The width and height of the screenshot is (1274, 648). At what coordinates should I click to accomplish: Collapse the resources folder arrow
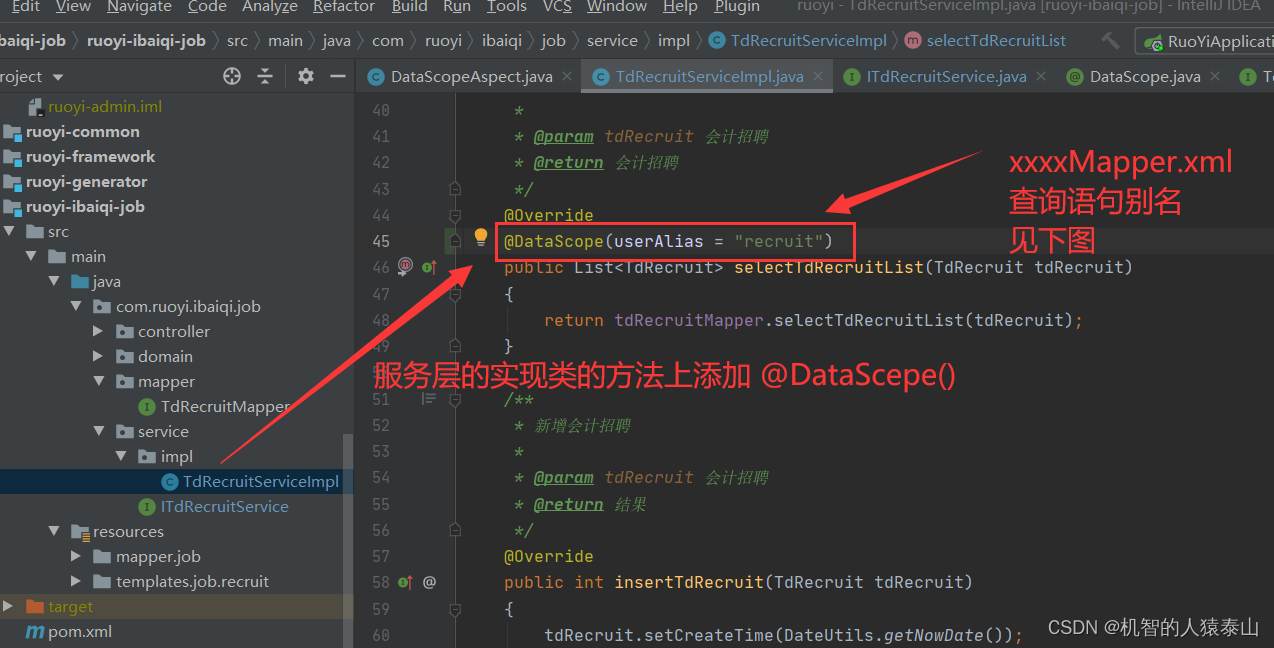coord(55,531)
